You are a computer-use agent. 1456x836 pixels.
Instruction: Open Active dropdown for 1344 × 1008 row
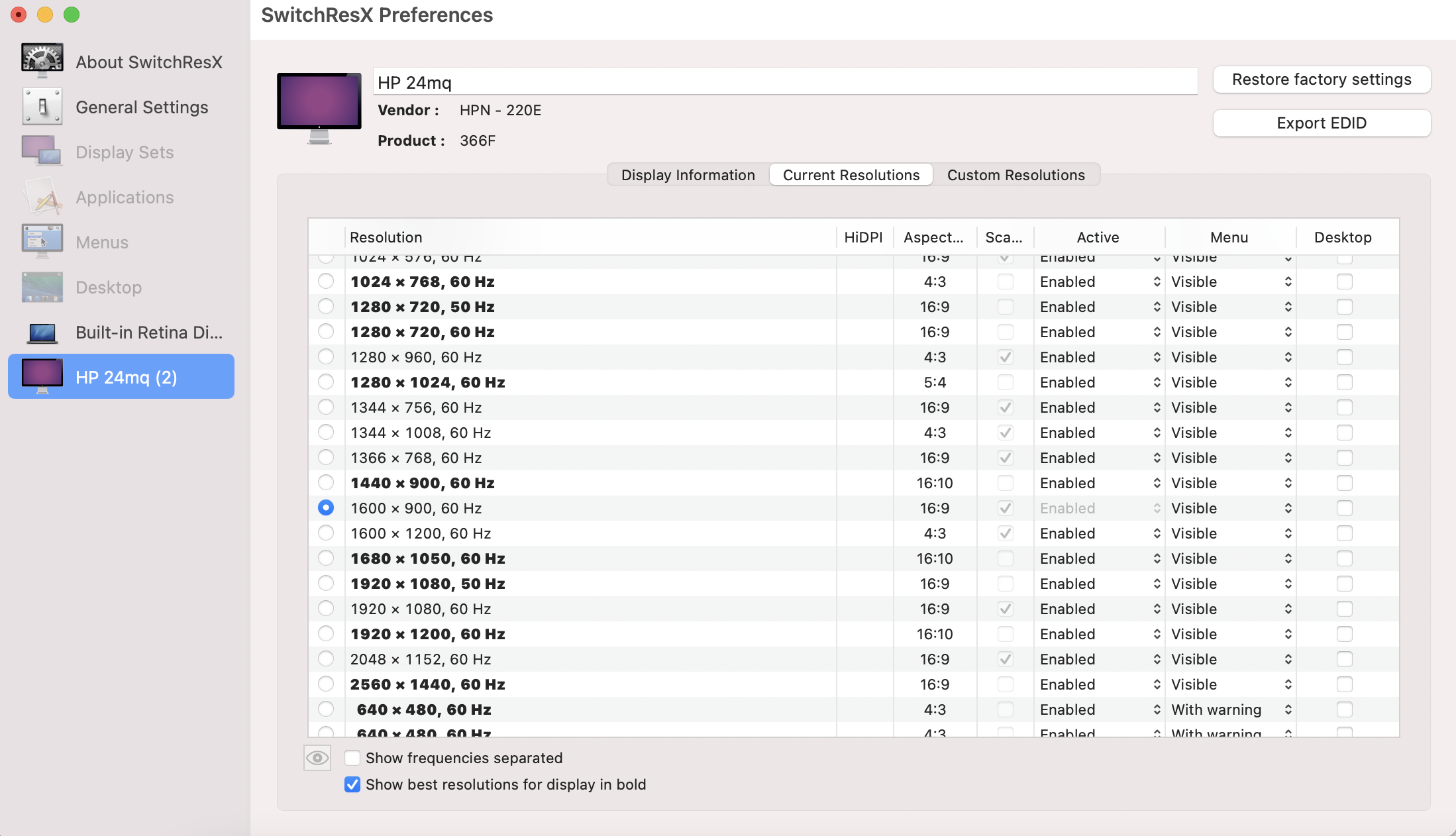click(1100, 433)
